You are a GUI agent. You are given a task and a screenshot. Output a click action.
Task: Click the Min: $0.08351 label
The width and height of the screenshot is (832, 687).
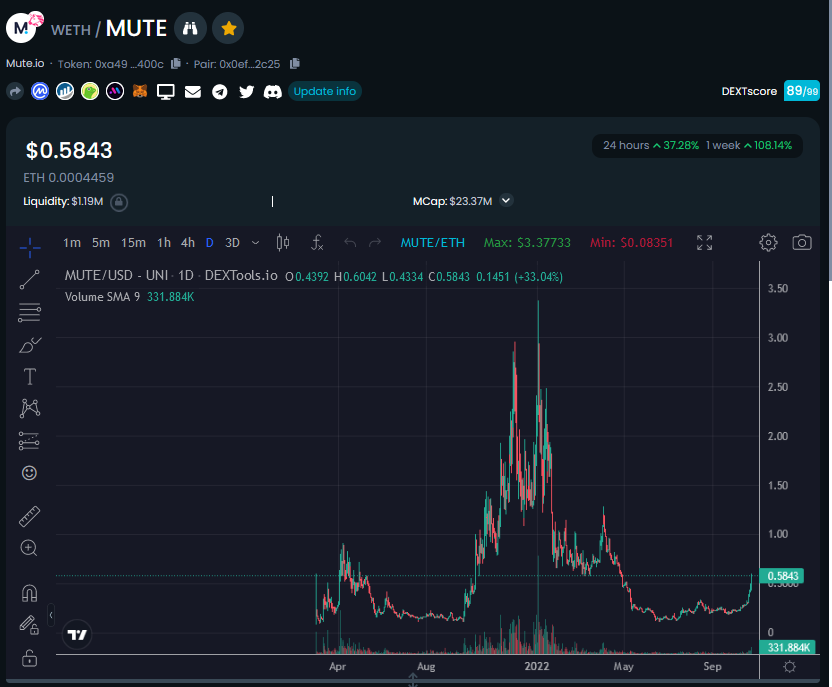point(631,243)
